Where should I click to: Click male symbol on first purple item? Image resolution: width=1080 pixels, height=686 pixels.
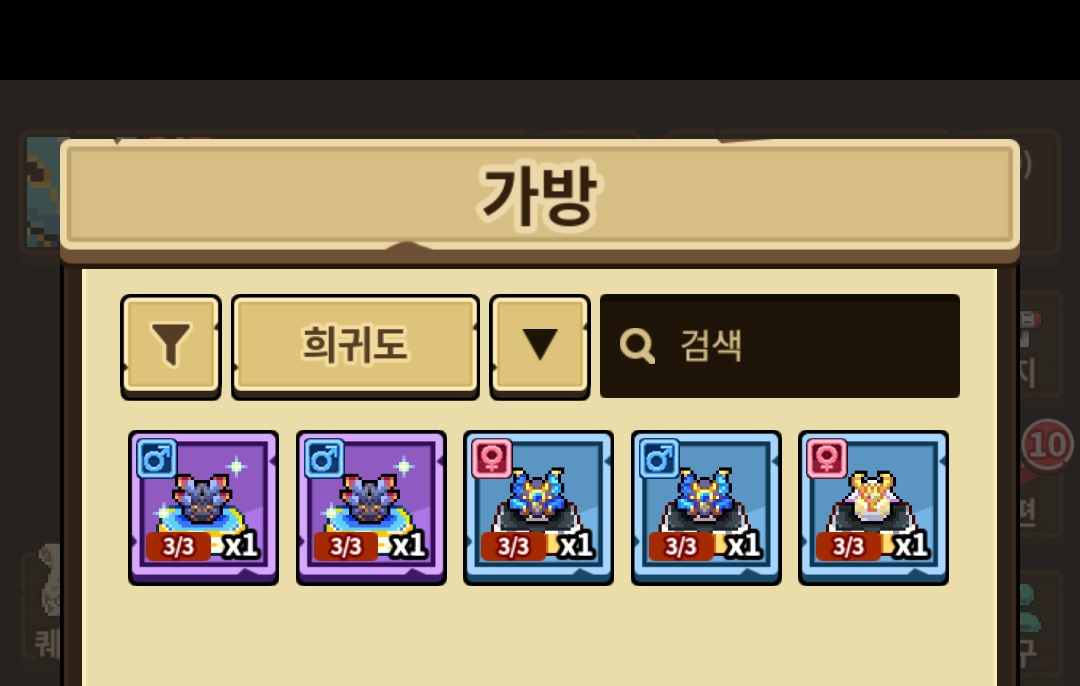[157, 458]
